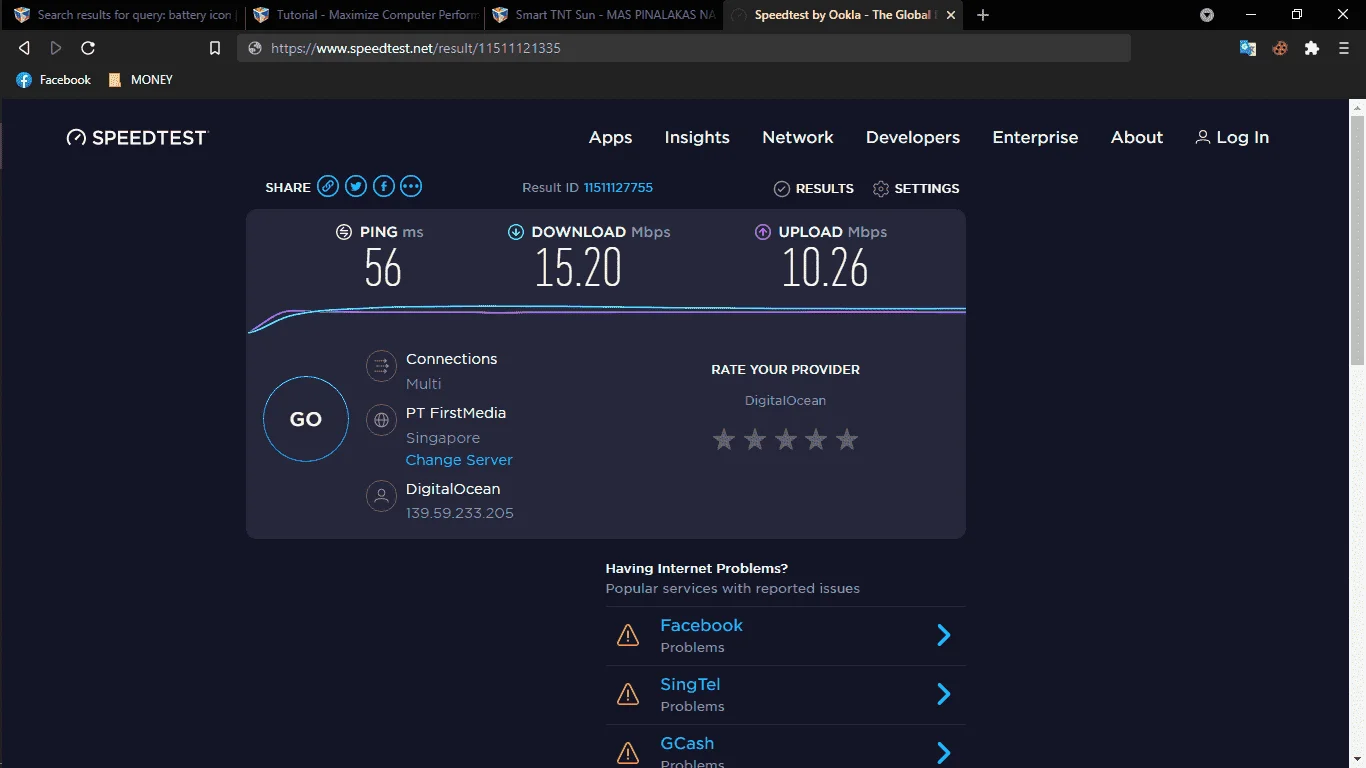Click the GCash problems warning icon
Image resolution: width=1366 pixels, height=768 pixels.
click(x=628, y=753)
